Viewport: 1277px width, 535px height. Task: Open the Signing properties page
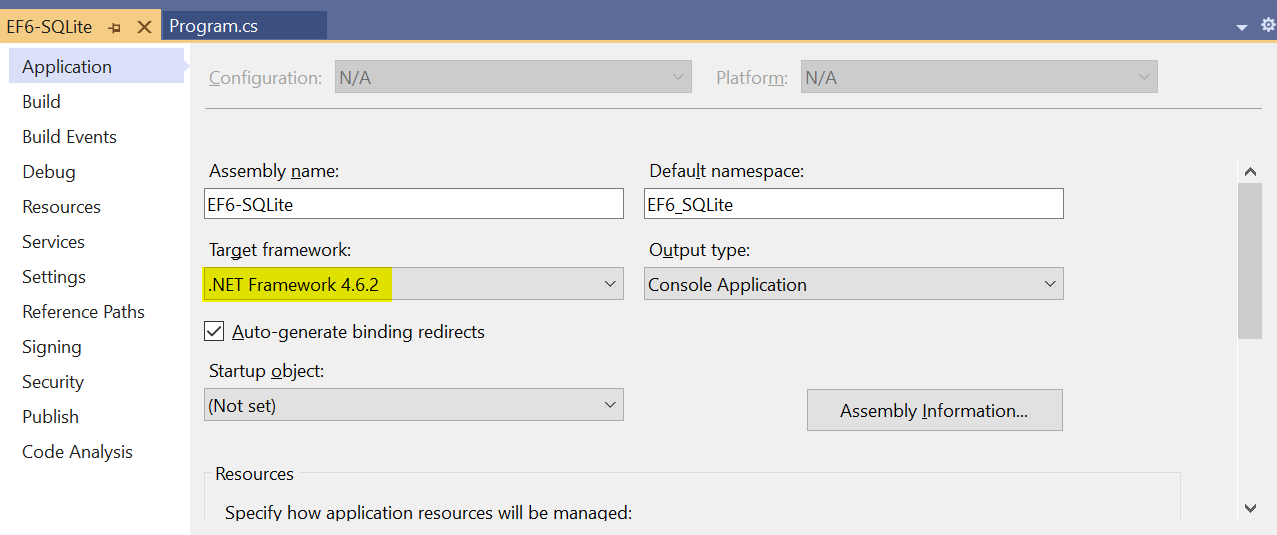[52, 347]
